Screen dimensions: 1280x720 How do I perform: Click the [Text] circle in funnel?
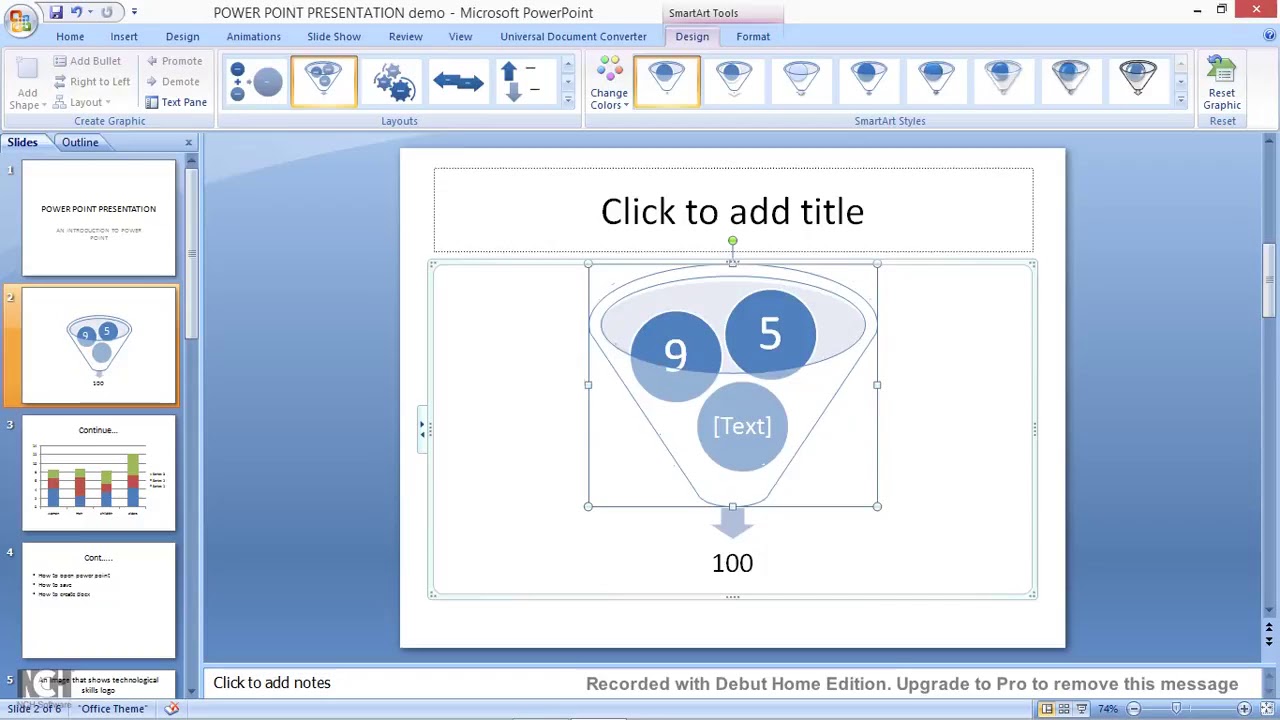pyautogui.click(x=742, y=426)
